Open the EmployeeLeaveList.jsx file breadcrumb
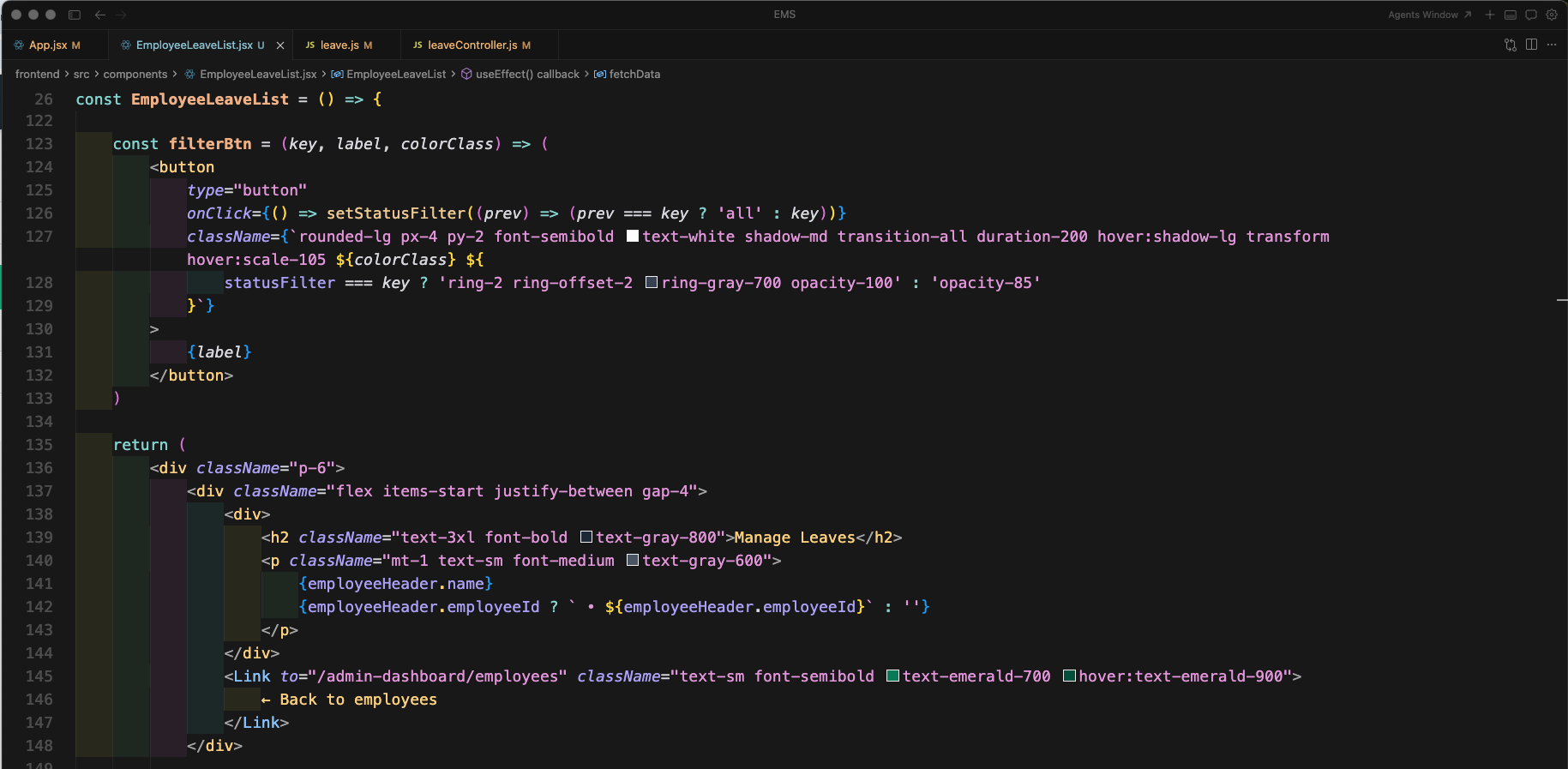 click(x=258, y=75)
